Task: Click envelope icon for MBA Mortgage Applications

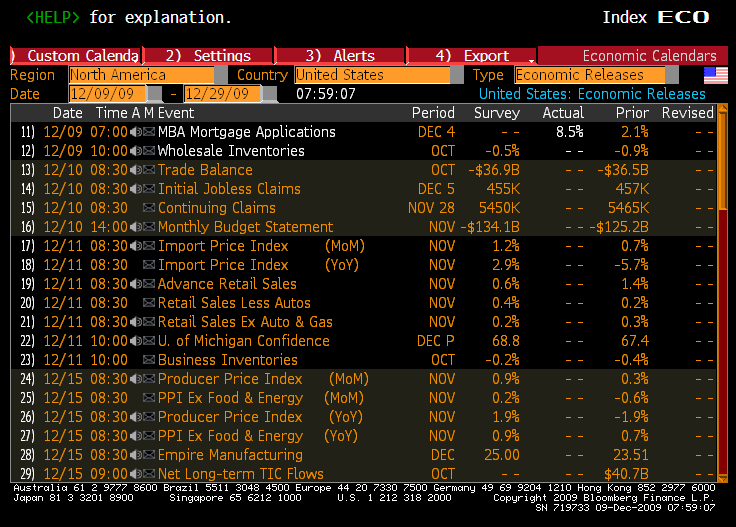Action: coord(149,132)
